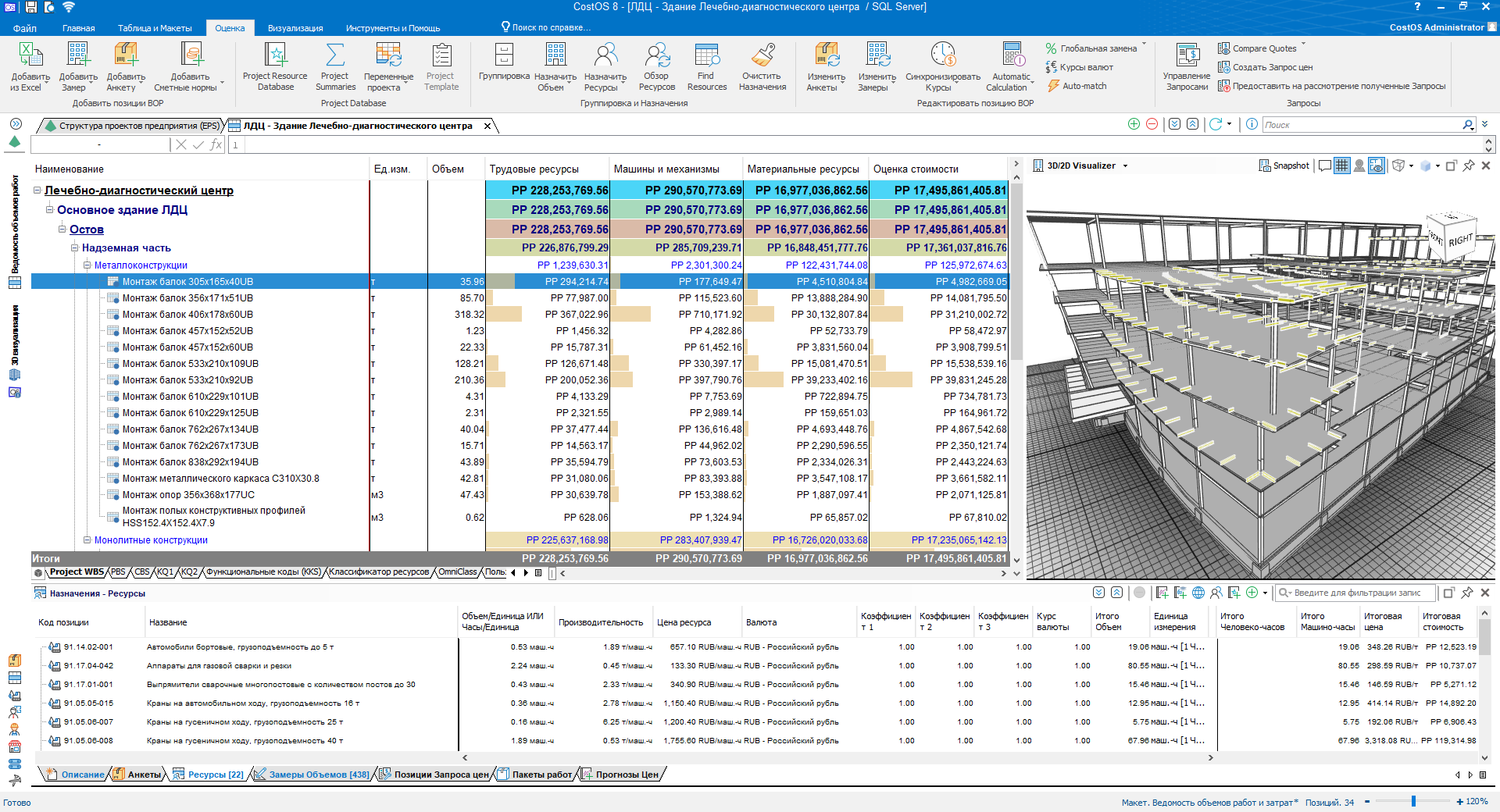The width and height of the screenshot is (1500, 812).
Task: Click Создать Запрос цен
Action: [x=1265, y=67]
